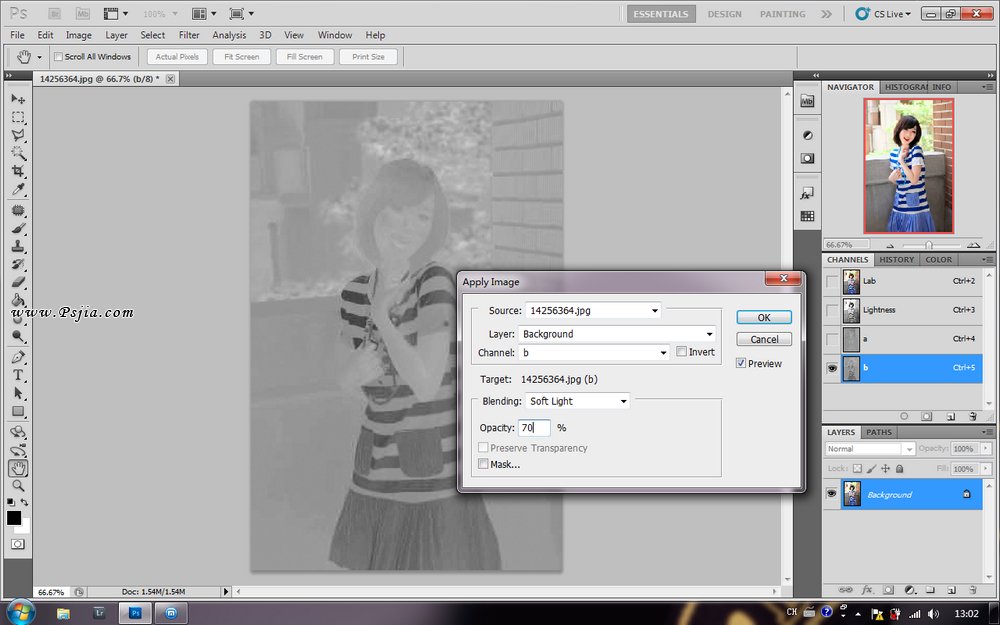1000x625 pixels.
Task: Click the Photoshop taskbar icon
Action: pos(135,612)
